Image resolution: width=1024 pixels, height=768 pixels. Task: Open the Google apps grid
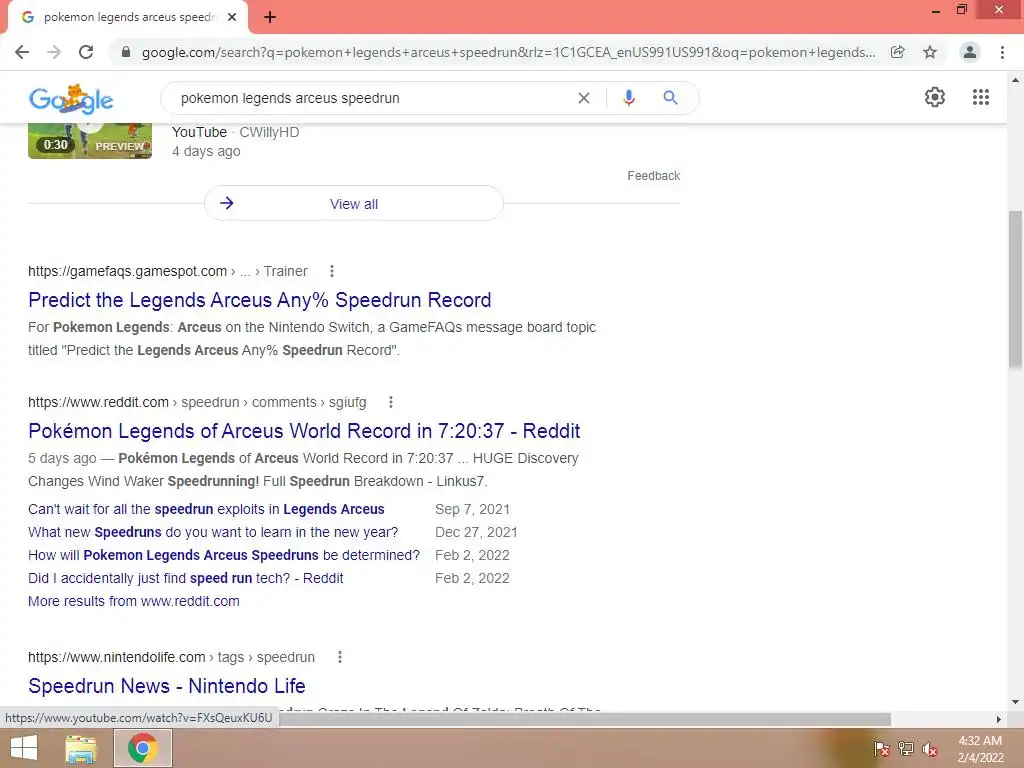[981, 97]
